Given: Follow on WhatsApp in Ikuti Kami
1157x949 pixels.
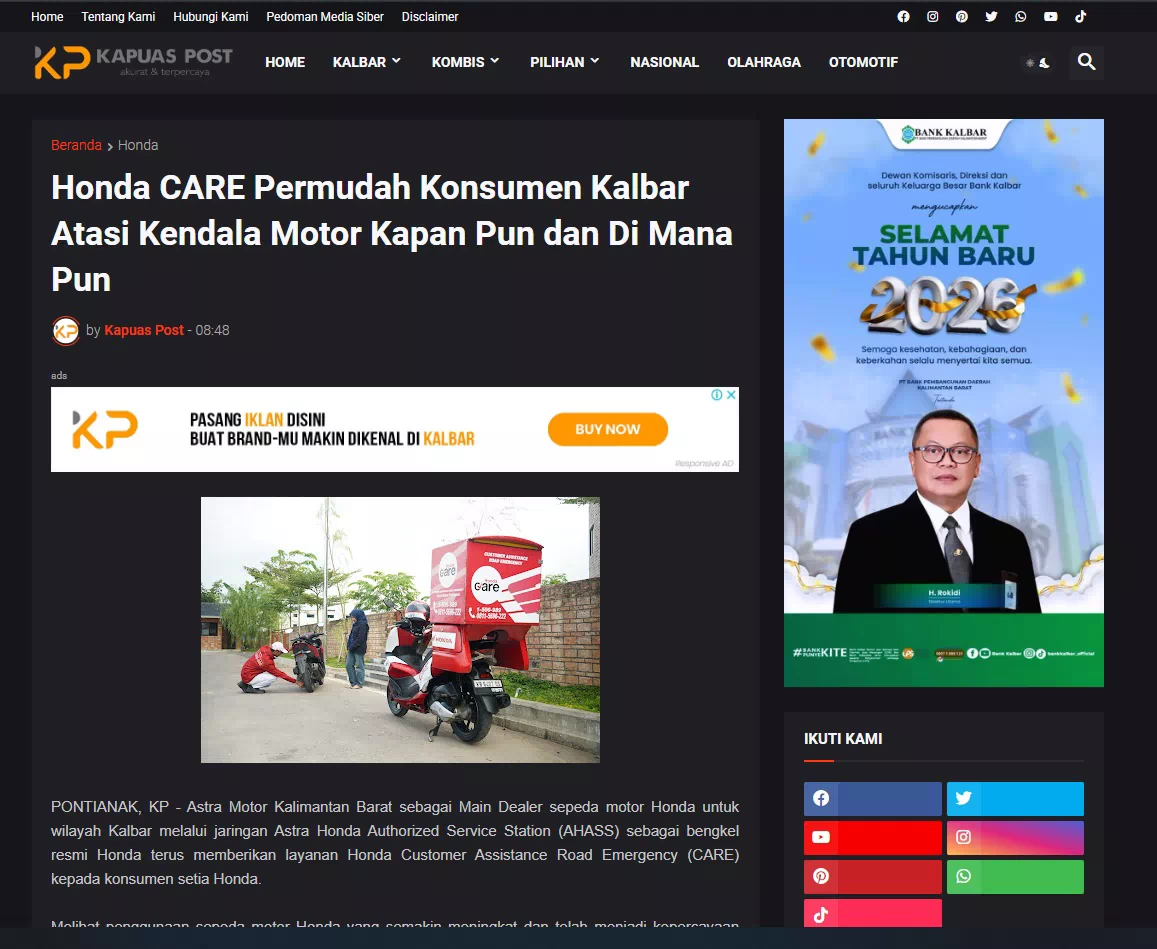Looking at the screenshot, I should (x=1015, y=877).
